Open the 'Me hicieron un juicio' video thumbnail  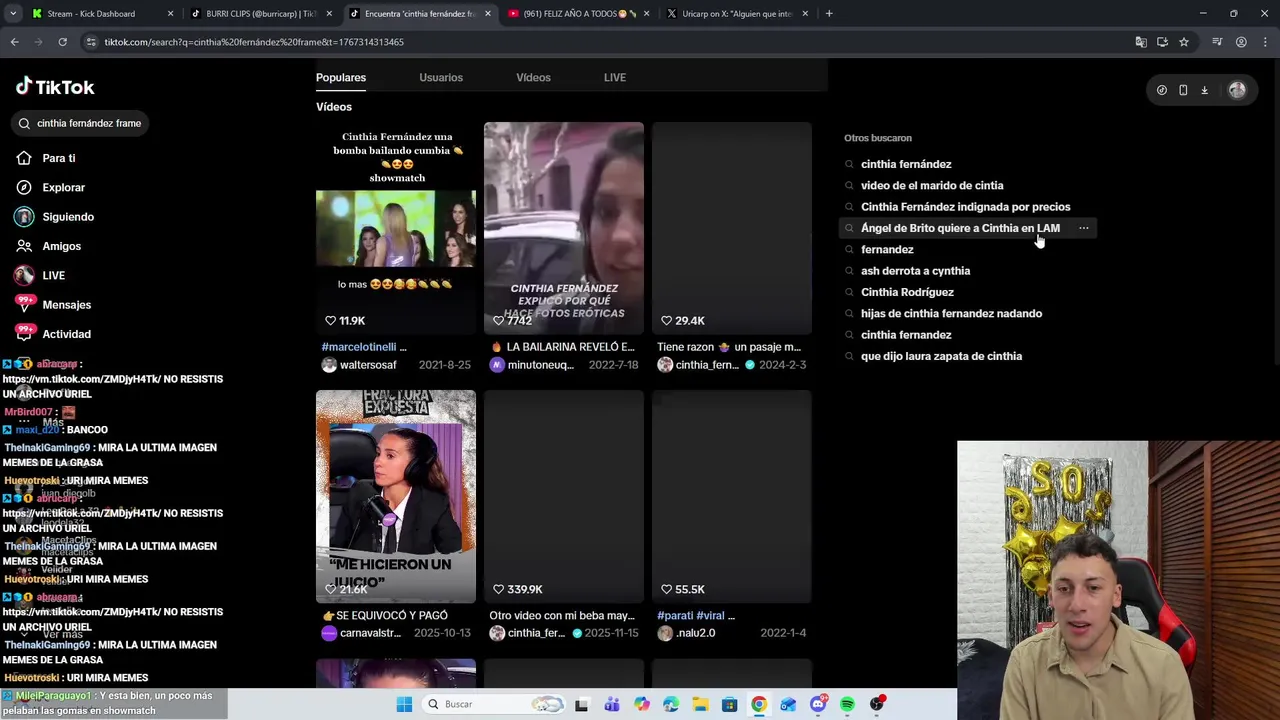[396, 496]
